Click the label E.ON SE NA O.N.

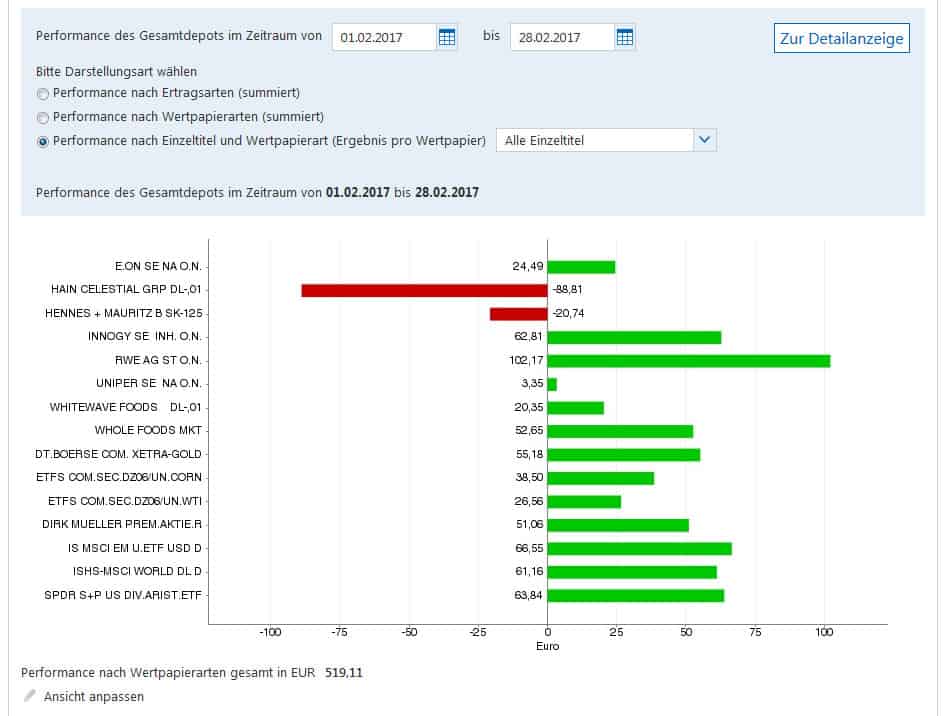[x=158, y=266]
